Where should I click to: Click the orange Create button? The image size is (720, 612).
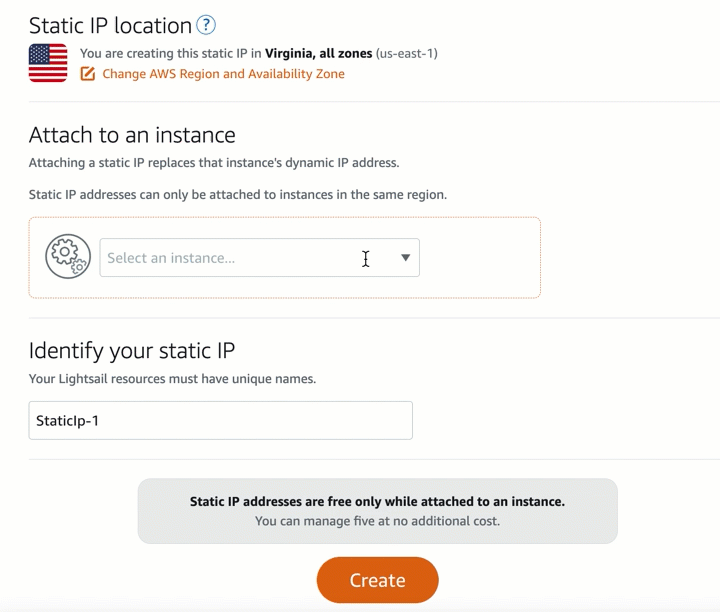click(377, 580)
